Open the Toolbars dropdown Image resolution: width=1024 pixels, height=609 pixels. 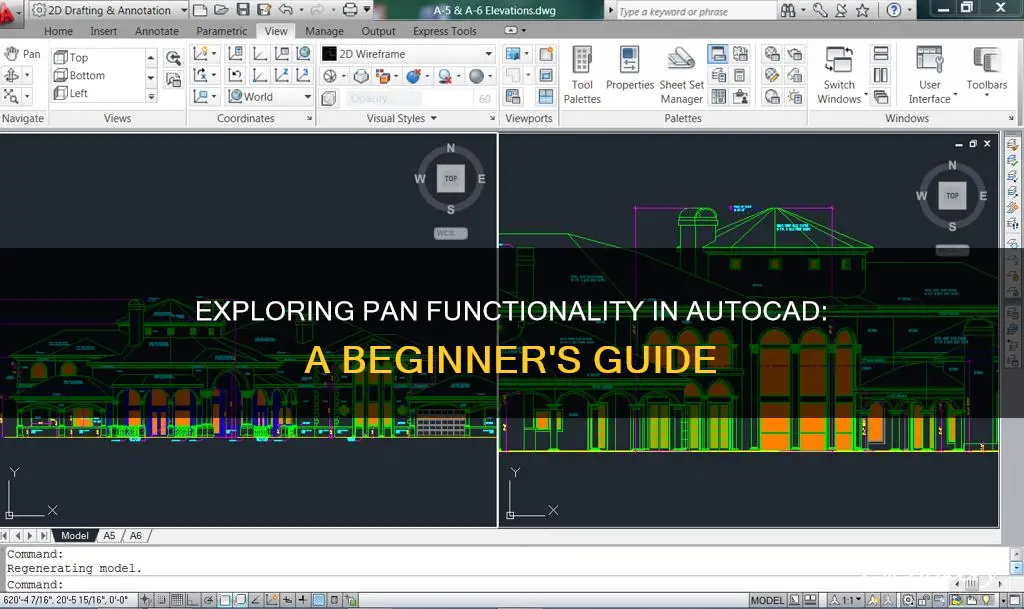(x=987, y=73)
